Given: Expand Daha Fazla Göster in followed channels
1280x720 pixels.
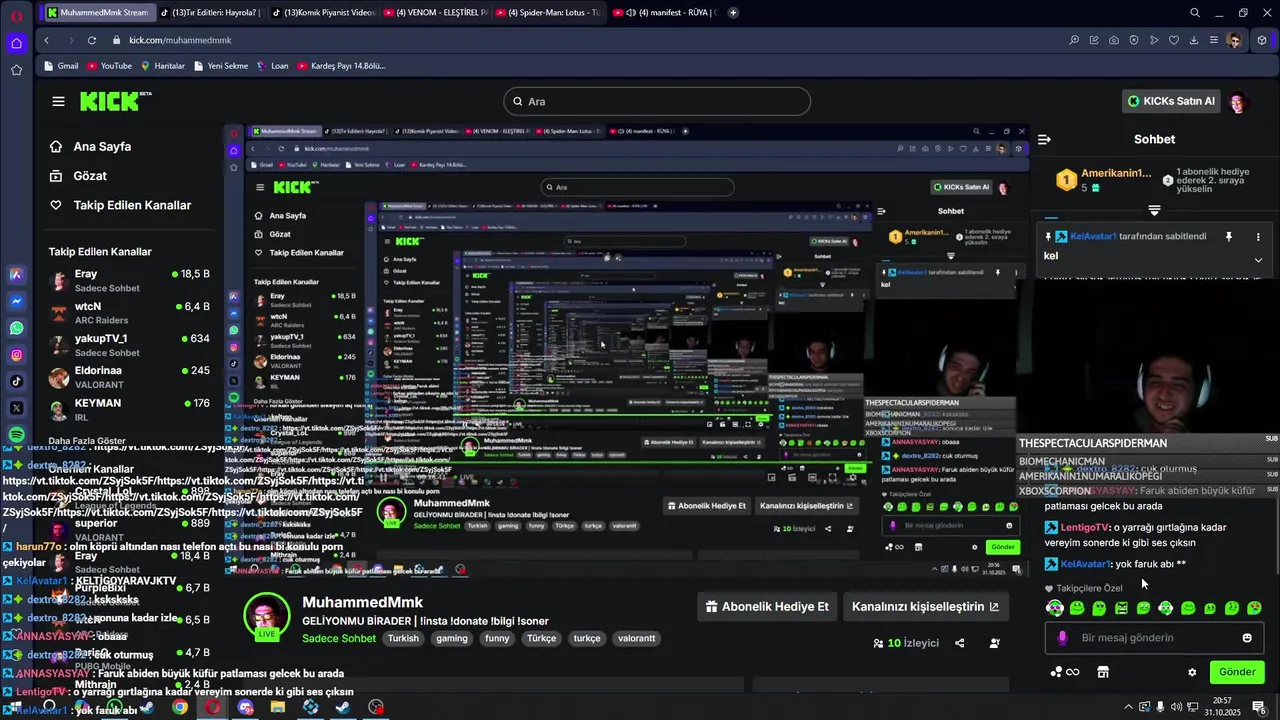Looking at the screenshot, I should click(x=87, y=441).
